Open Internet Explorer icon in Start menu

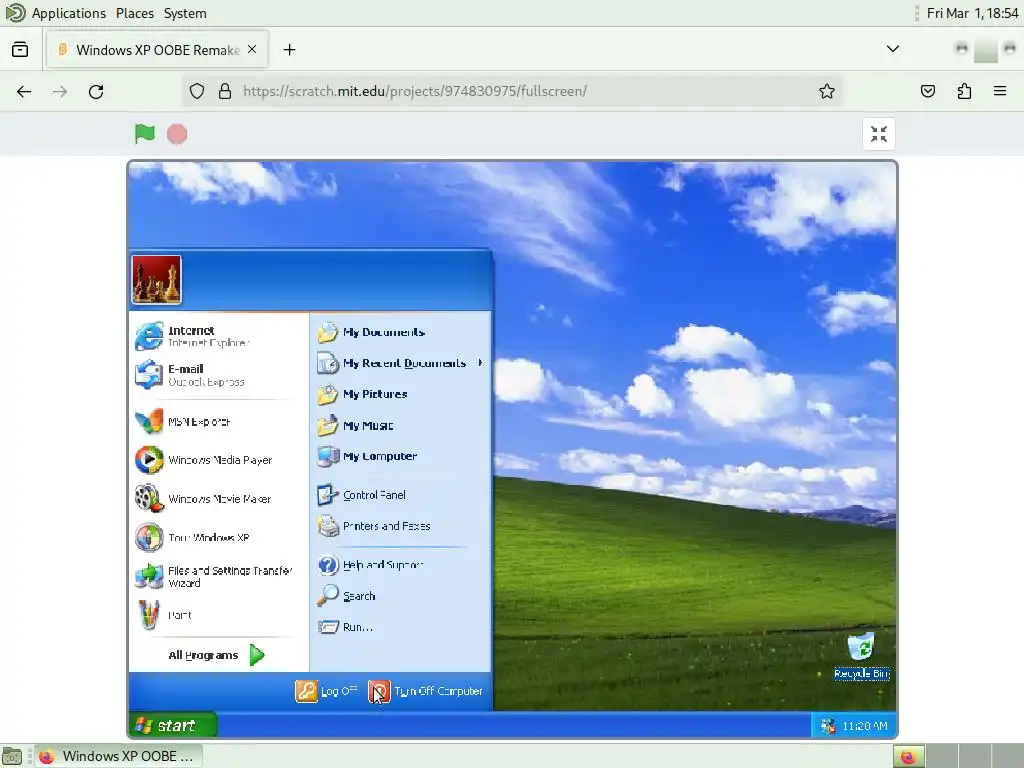point(149,336)
